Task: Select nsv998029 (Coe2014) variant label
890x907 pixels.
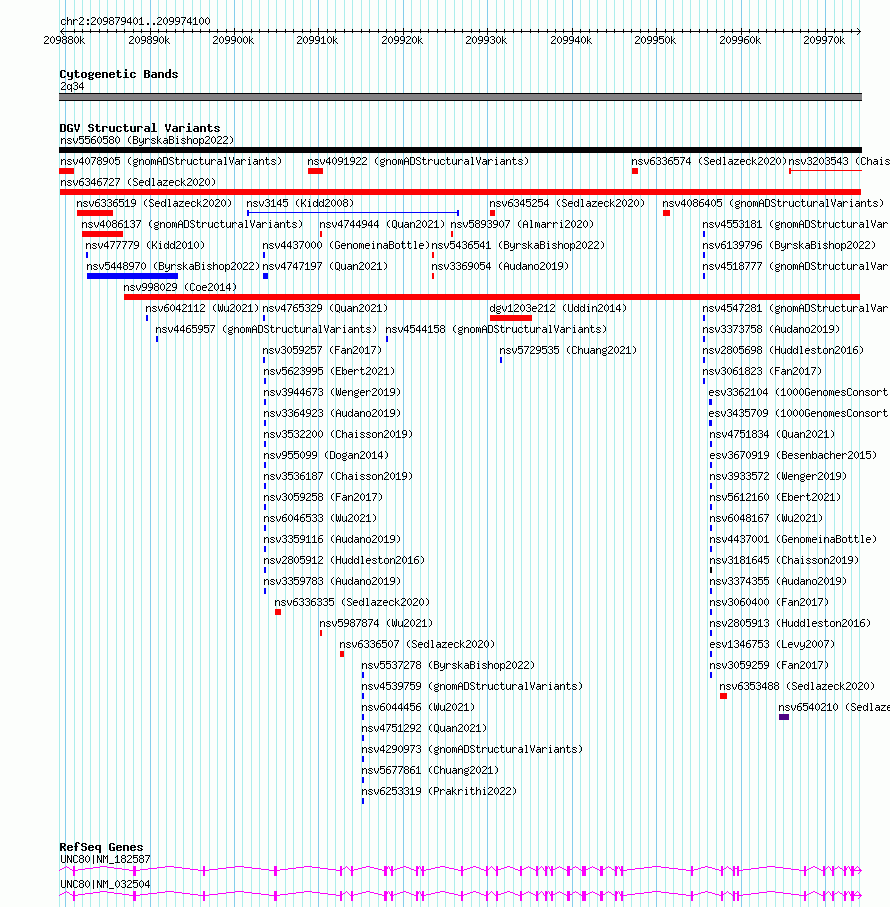Action: tap(180, 287)
